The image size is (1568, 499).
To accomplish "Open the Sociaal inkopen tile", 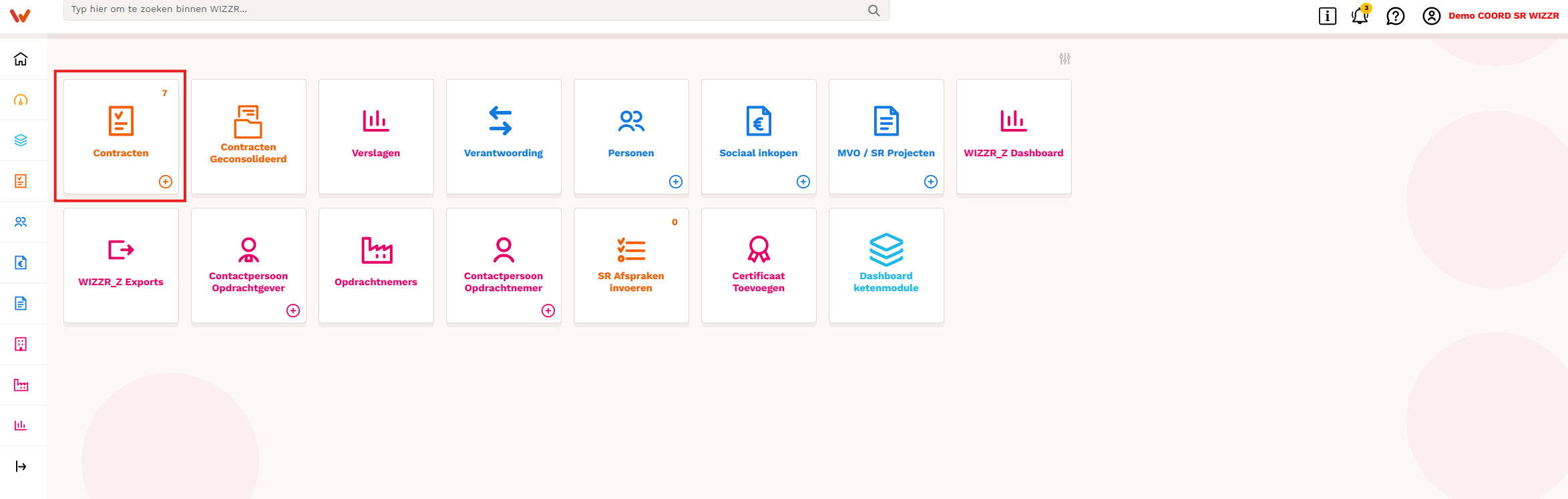I will [759, 137].
